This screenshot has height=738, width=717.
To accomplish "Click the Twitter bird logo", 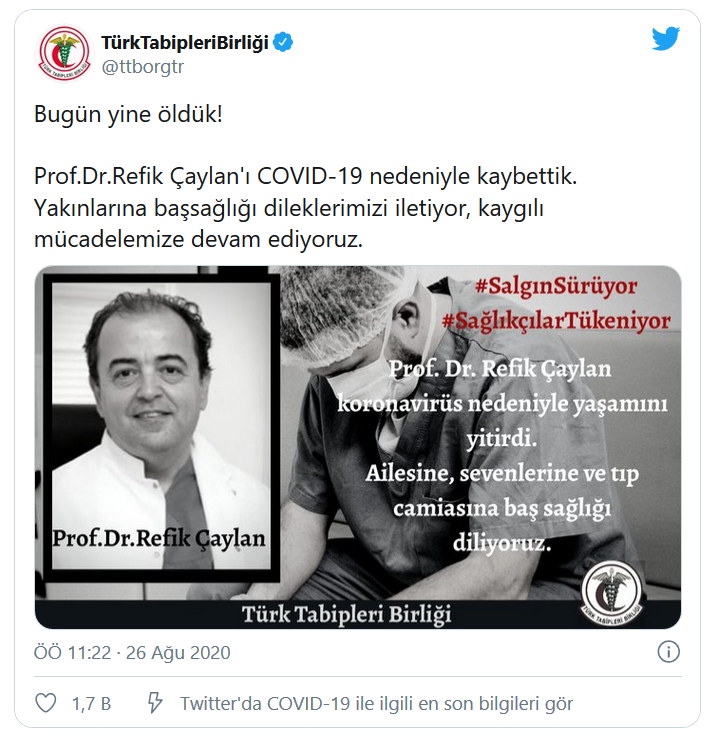I will pyautogui.click(x=666, y=39).
